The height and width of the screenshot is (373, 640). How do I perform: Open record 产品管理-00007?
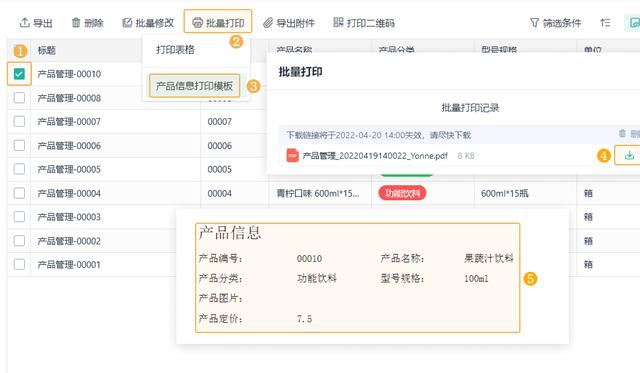(69, 122)
